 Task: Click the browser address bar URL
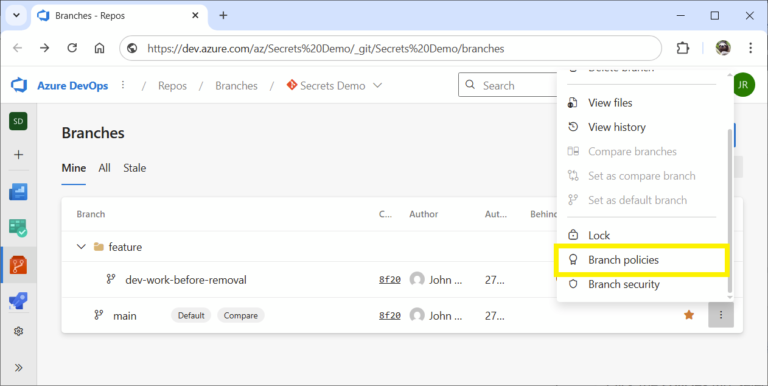(x=326, y=48)
